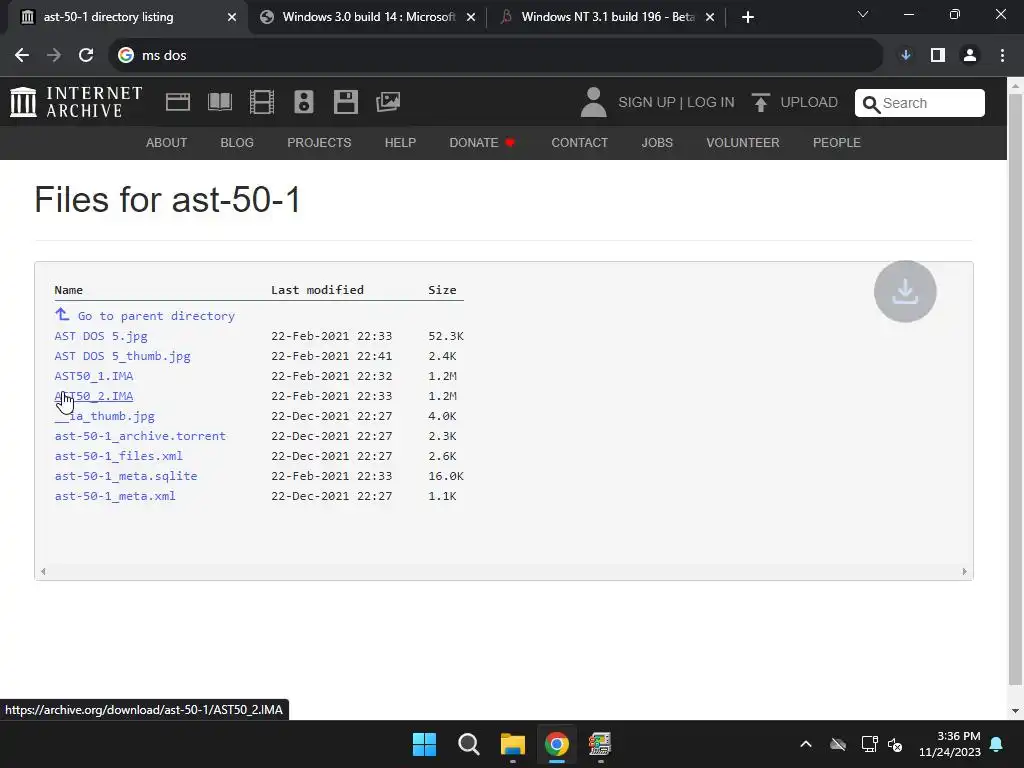Click DONATE in the nav bar
Viewport: 1024px width, 768px height.
click(x=482, y=142)
